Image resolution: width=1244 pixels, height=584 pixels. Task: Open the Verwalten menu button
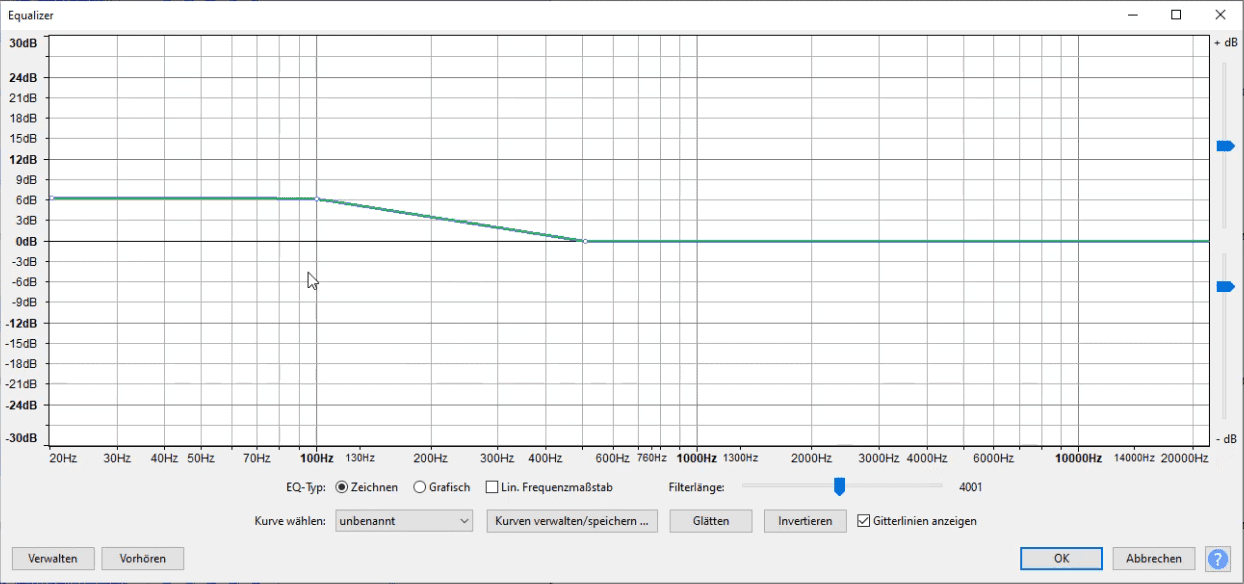coord(53,559)
